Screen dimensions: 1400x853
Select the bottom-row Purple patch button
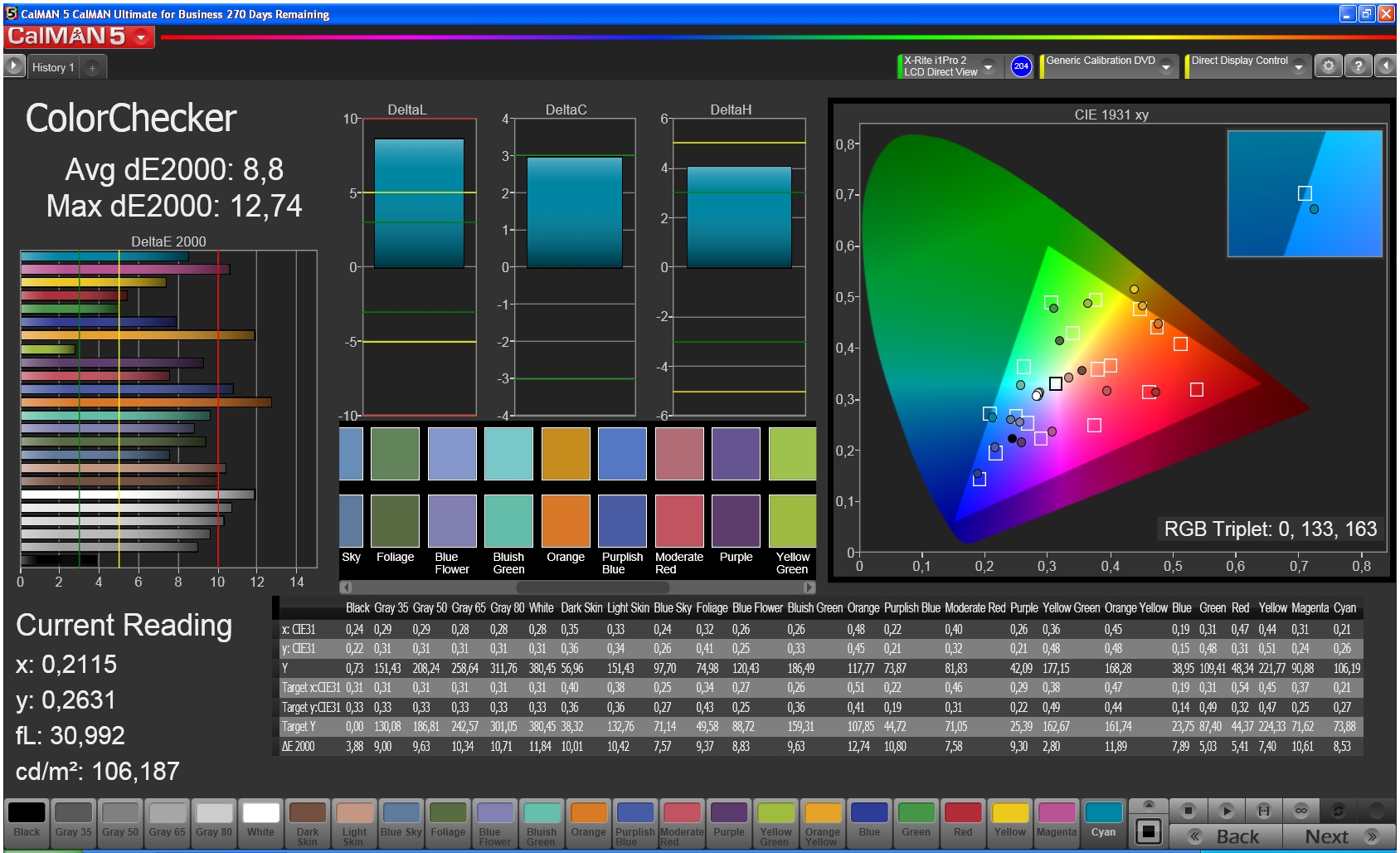click(729, 823)
